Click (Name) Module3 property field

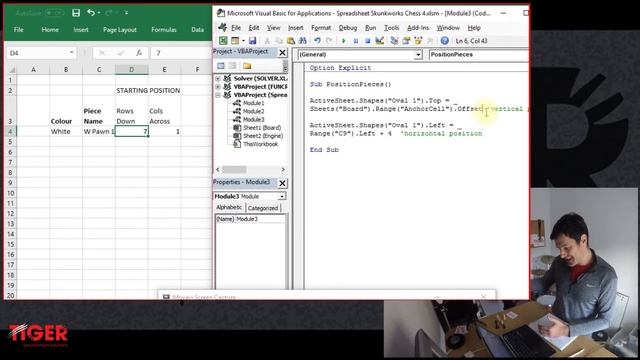(x=250, y=219)
